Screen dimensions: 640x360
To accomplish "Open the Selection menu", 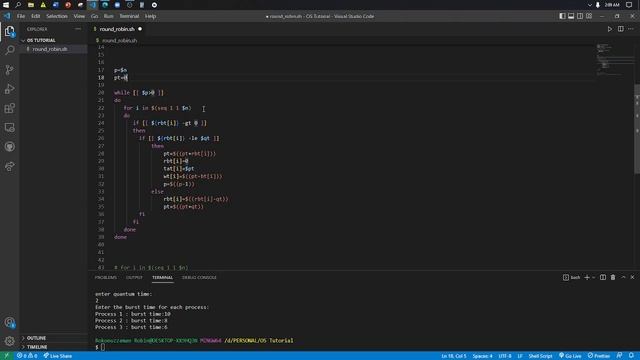I will [57, 16].
